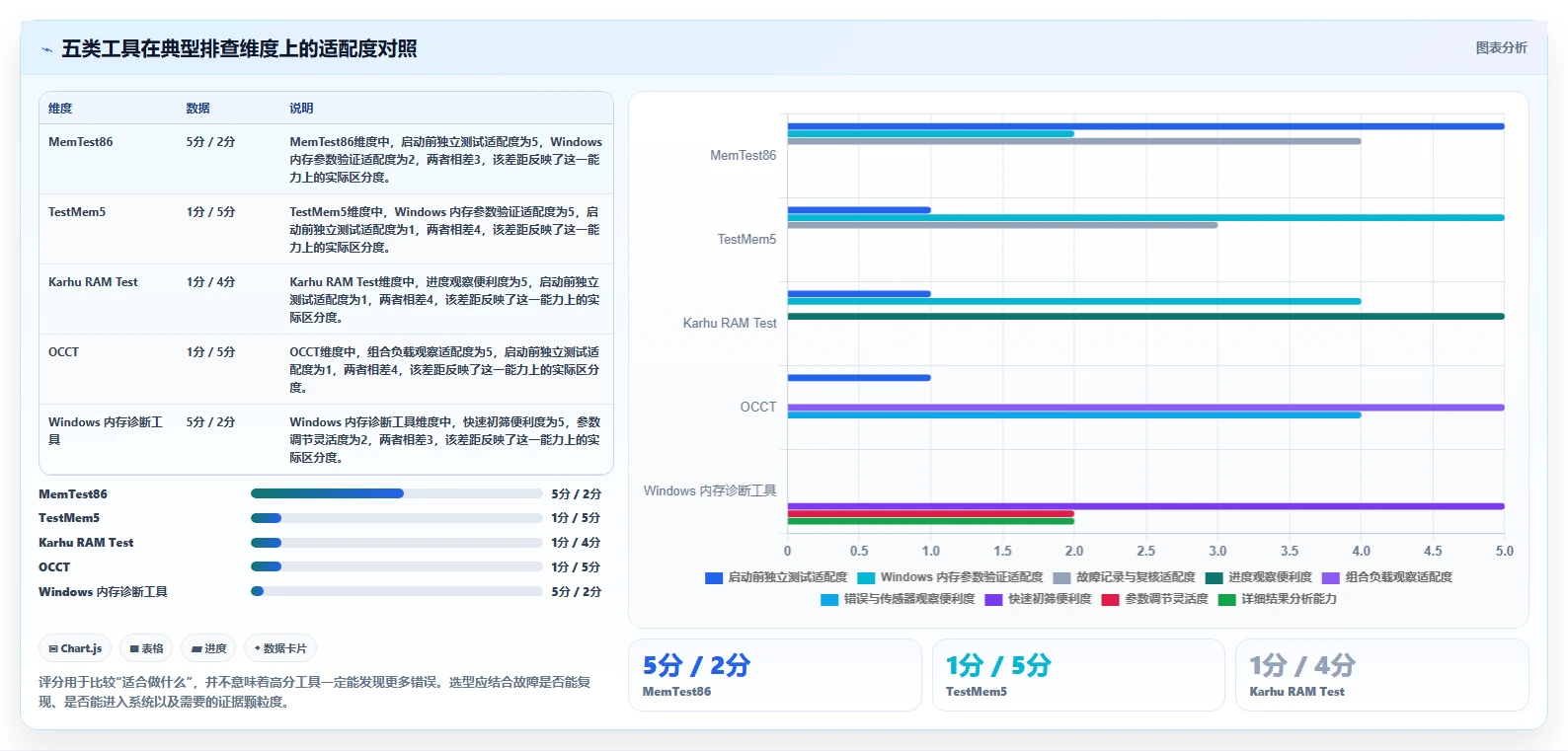Open the 5分 / 2分 MemTest86 data card
This screenshot has width=1568, height=751.
[775, 675]
